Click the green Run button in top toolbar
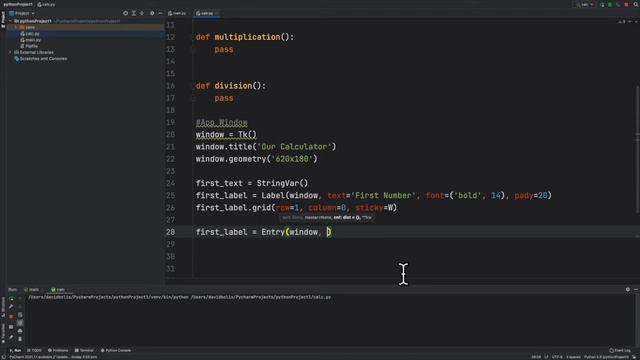 [602, 4]
